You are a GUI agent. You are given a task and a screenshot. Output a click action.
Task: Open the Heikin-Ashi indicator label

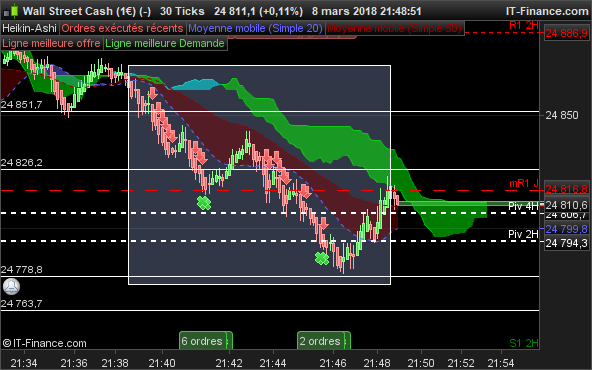coord(29,28)
